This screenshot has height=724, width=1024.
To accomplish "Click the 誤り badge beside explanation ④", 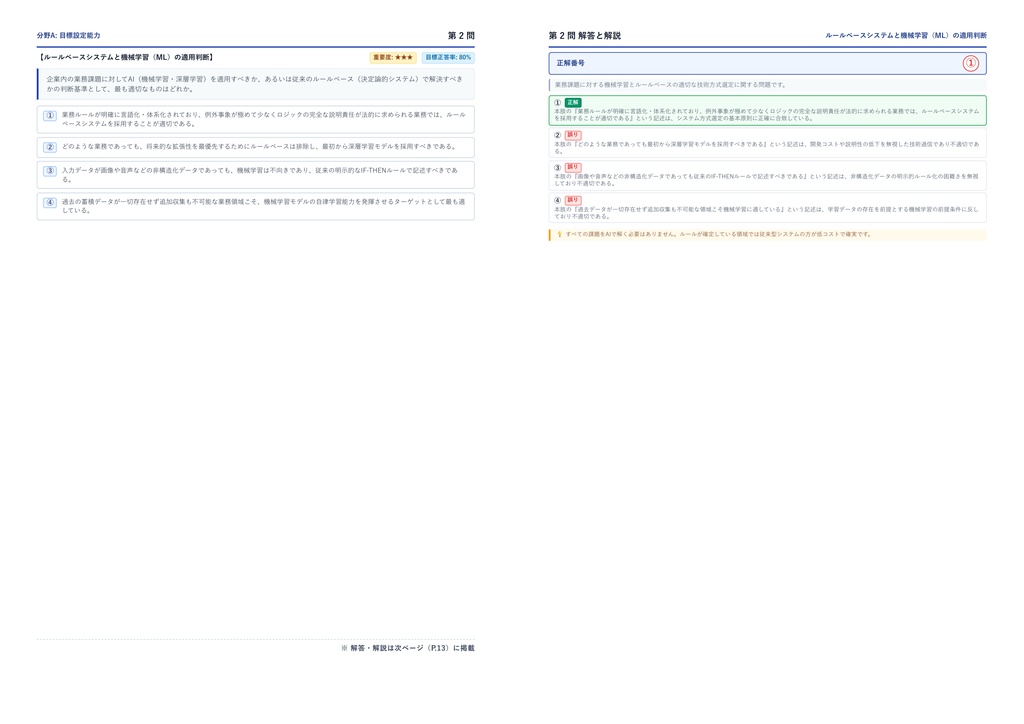I will 573,200.
